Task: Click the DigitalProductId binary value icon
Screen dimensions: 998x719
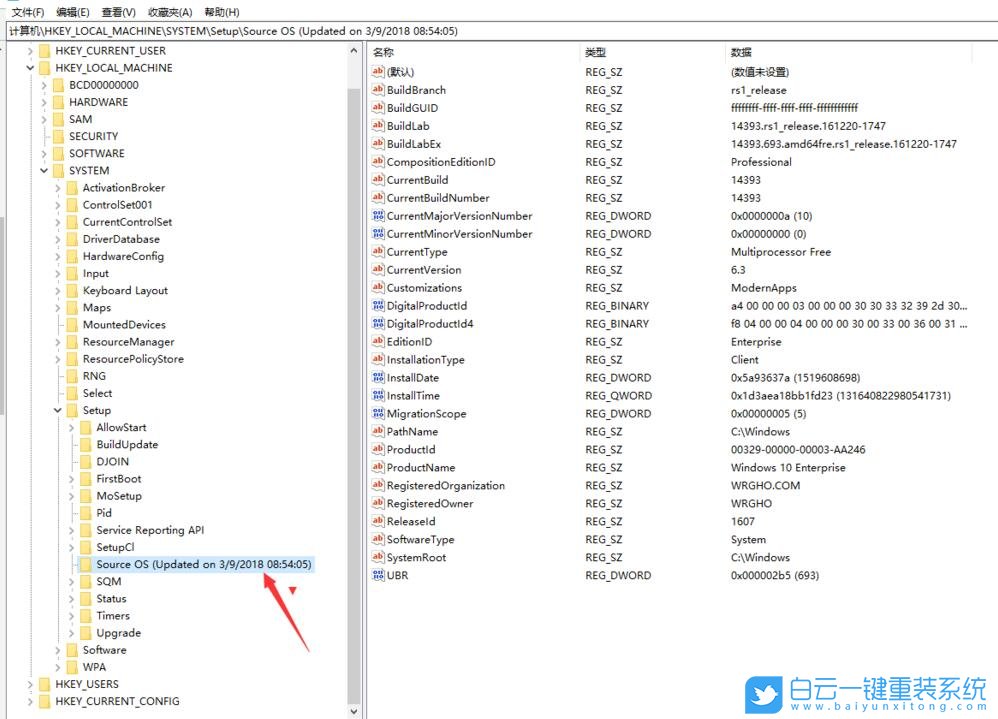Action: [377, 306]
